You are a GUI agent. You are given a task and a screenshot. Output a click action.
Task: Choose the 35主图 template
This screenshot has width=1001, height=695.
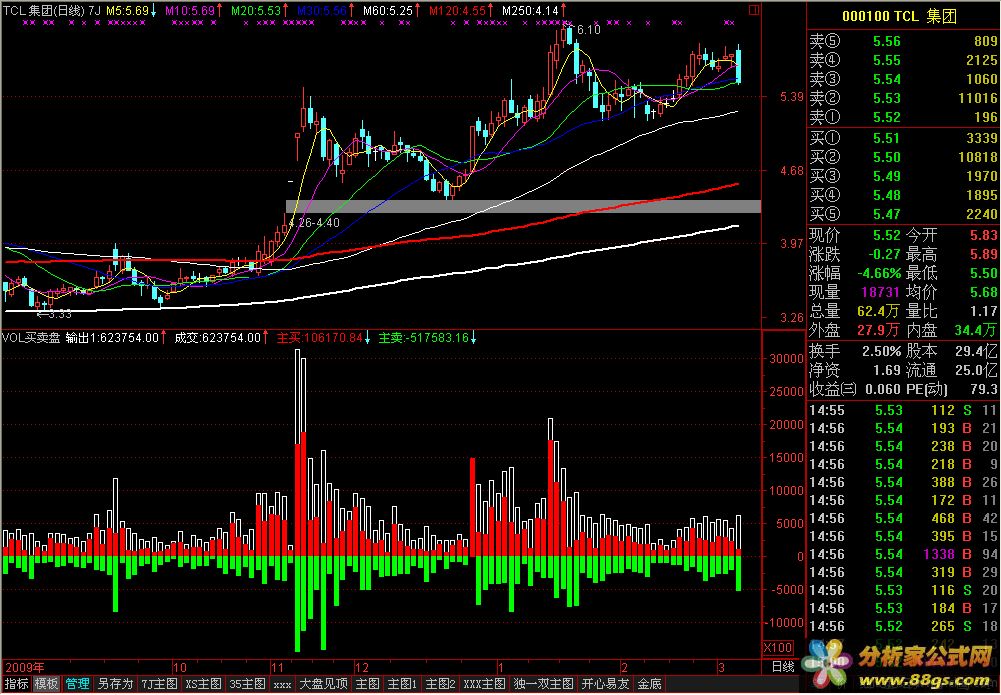(x=247, y=684)
